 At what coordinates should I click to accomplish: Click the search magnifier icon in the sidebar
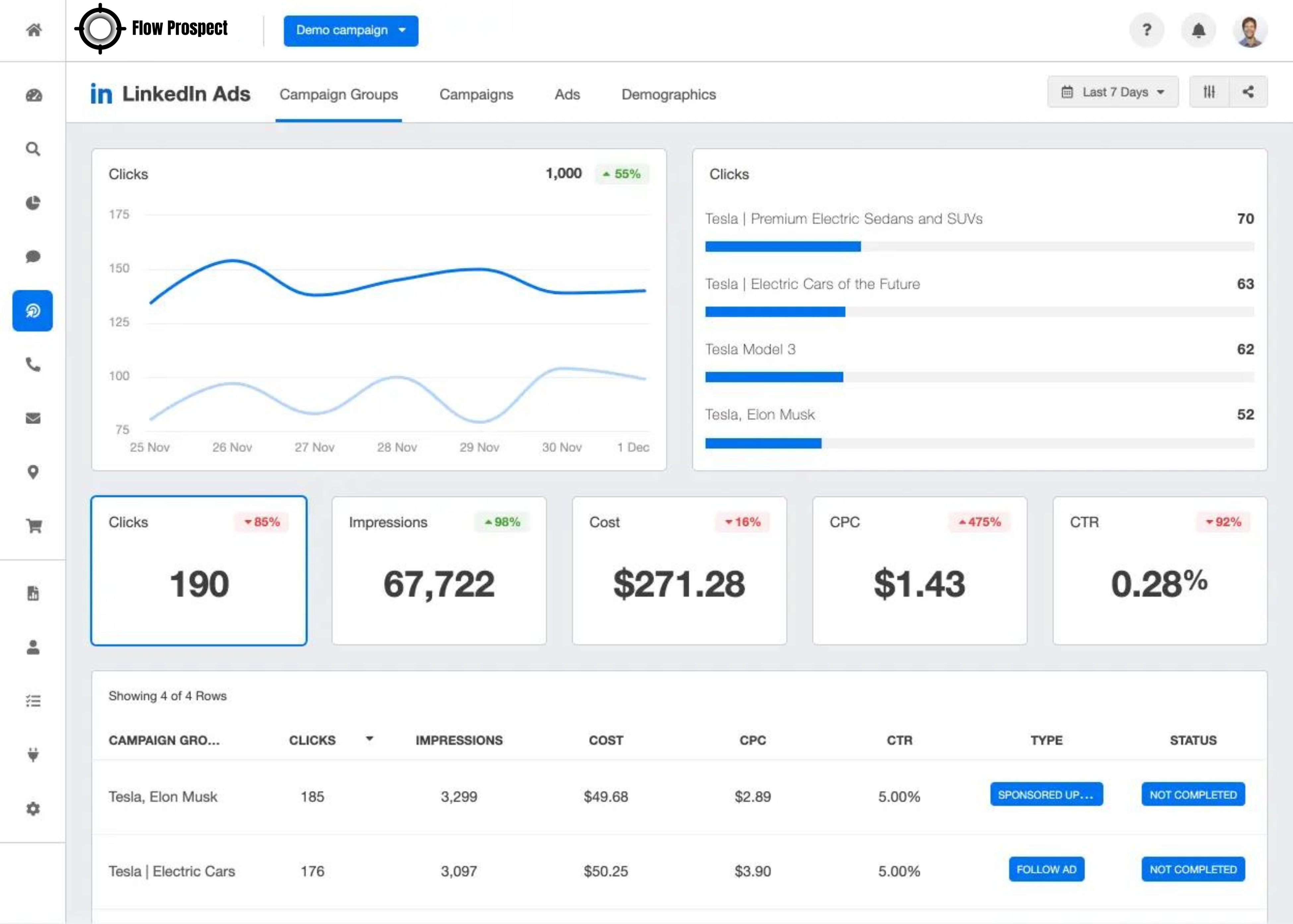point(33,149)
